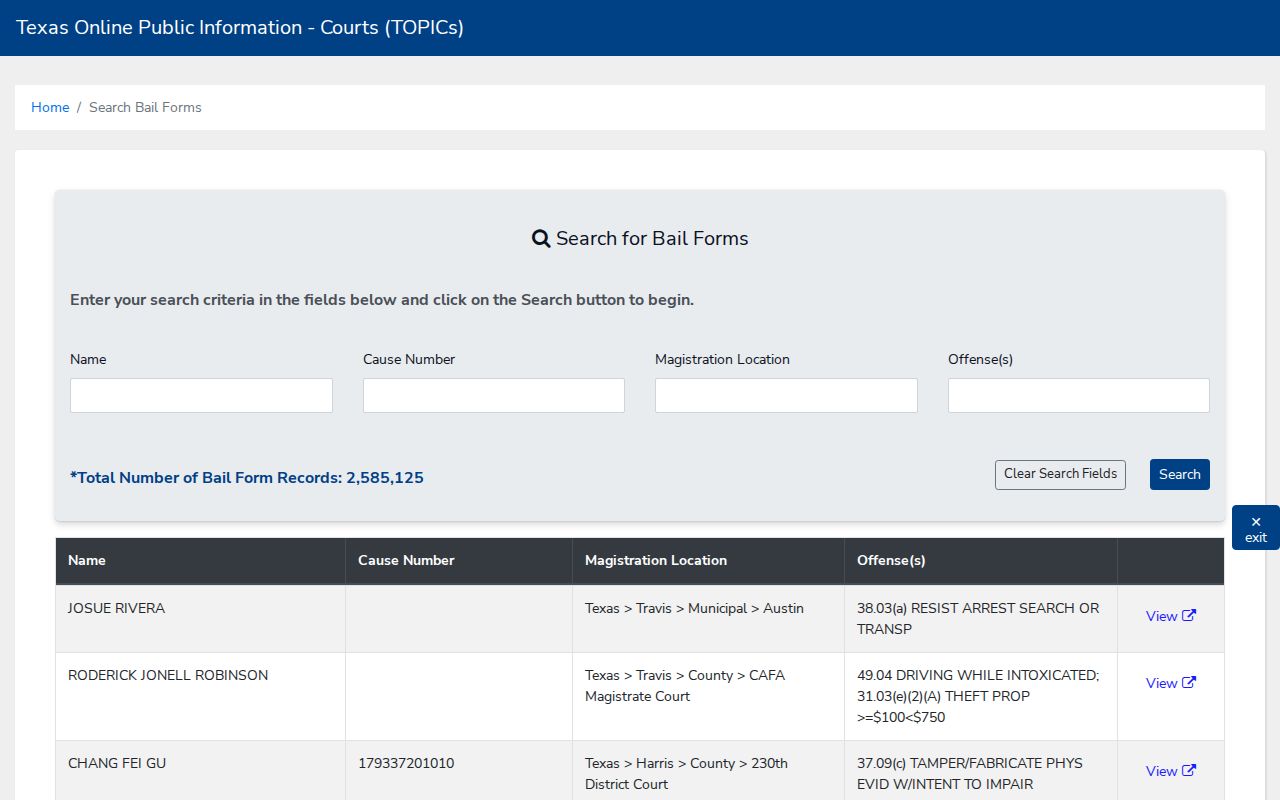The image size is (1280, 800).
Task: Click the magnifier icon beside Search for Bail Forms
Action: pyautogui.click(x=541, y=239)
